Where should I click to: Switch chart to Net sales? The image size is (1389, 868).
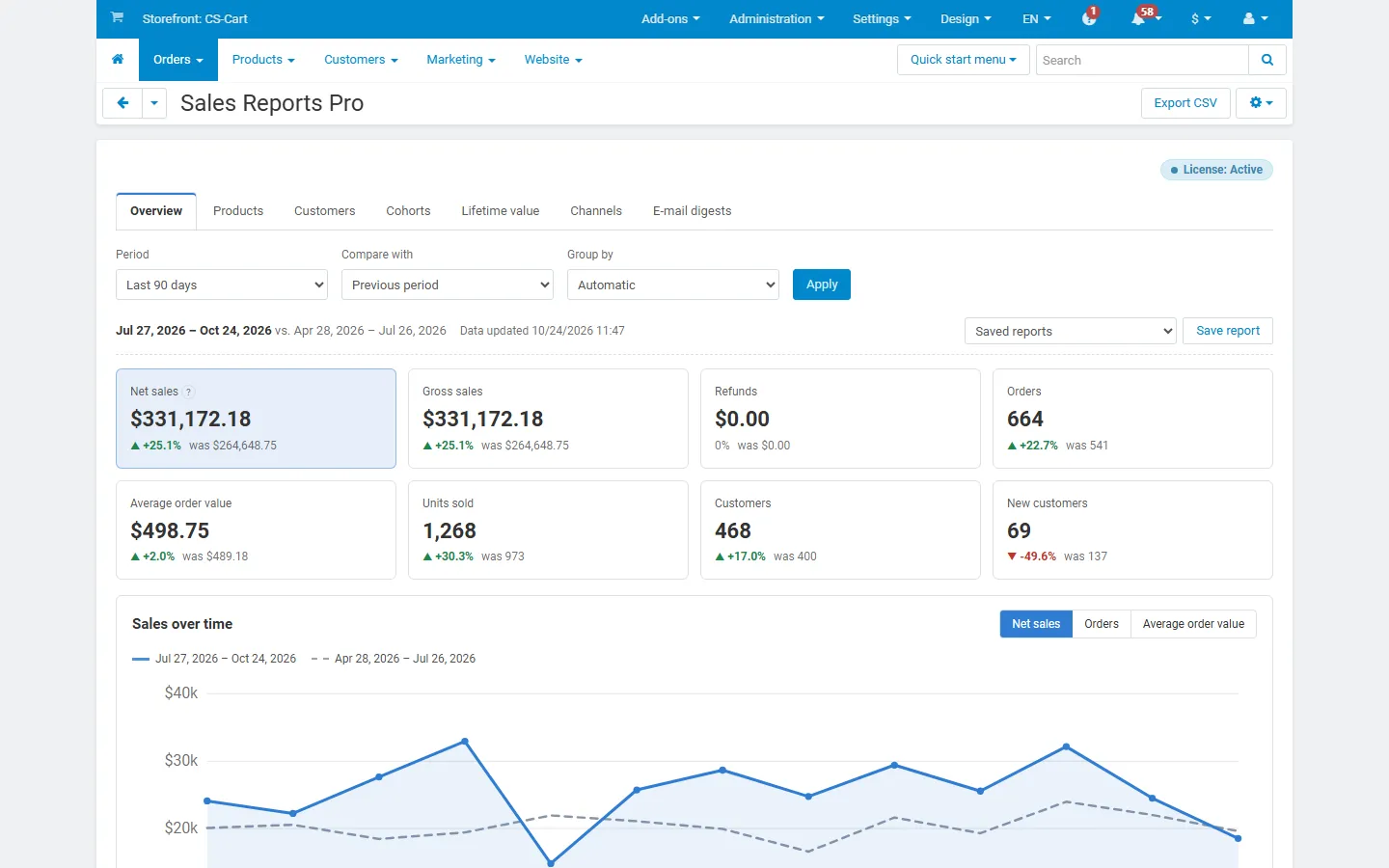click(x=1036, y=624)
